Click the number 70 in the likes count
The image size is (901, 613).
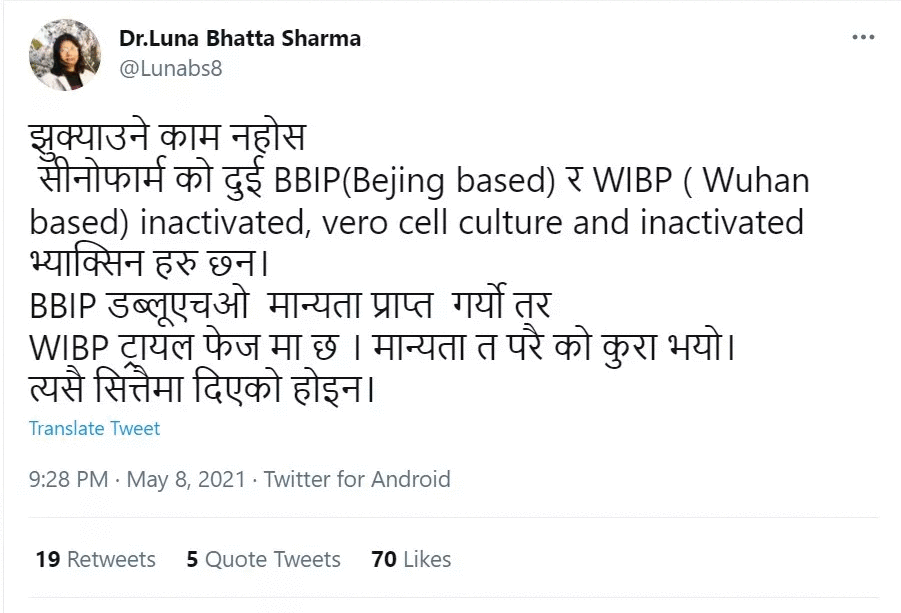tap(384, 560)
